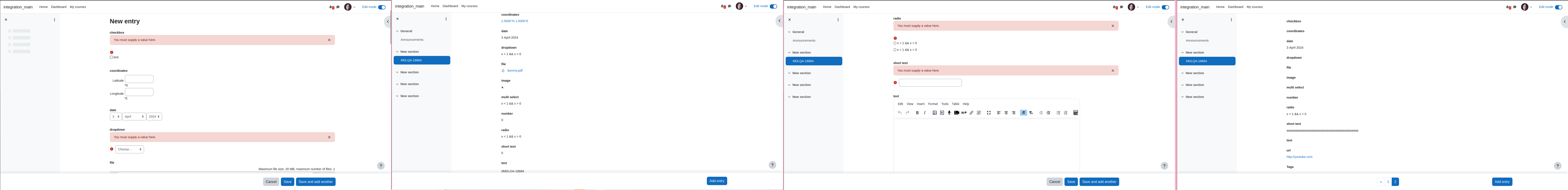The width and height of the screenshot is (1568, 190).
Task: Collapse the General section in the text editor window
Action: [789, 32]
